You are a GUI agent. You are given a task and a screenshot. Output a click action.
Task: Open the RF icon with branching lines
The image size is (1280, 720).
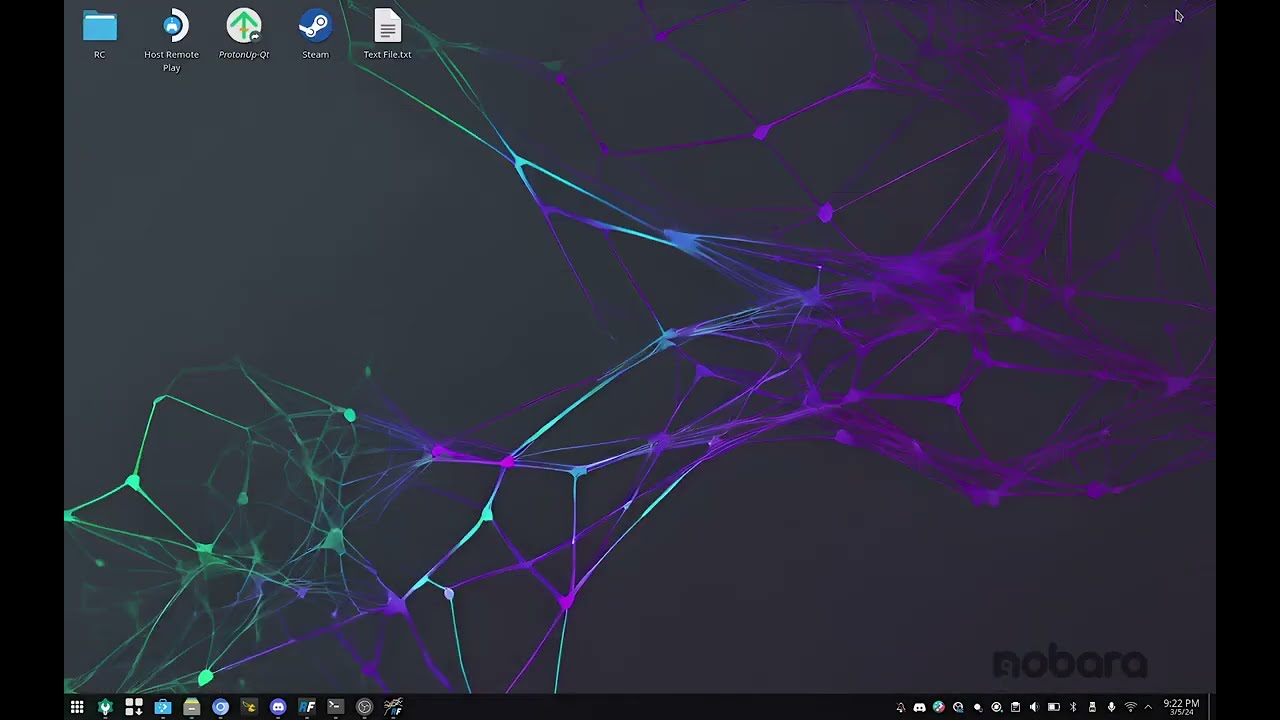tap(393, 707)
